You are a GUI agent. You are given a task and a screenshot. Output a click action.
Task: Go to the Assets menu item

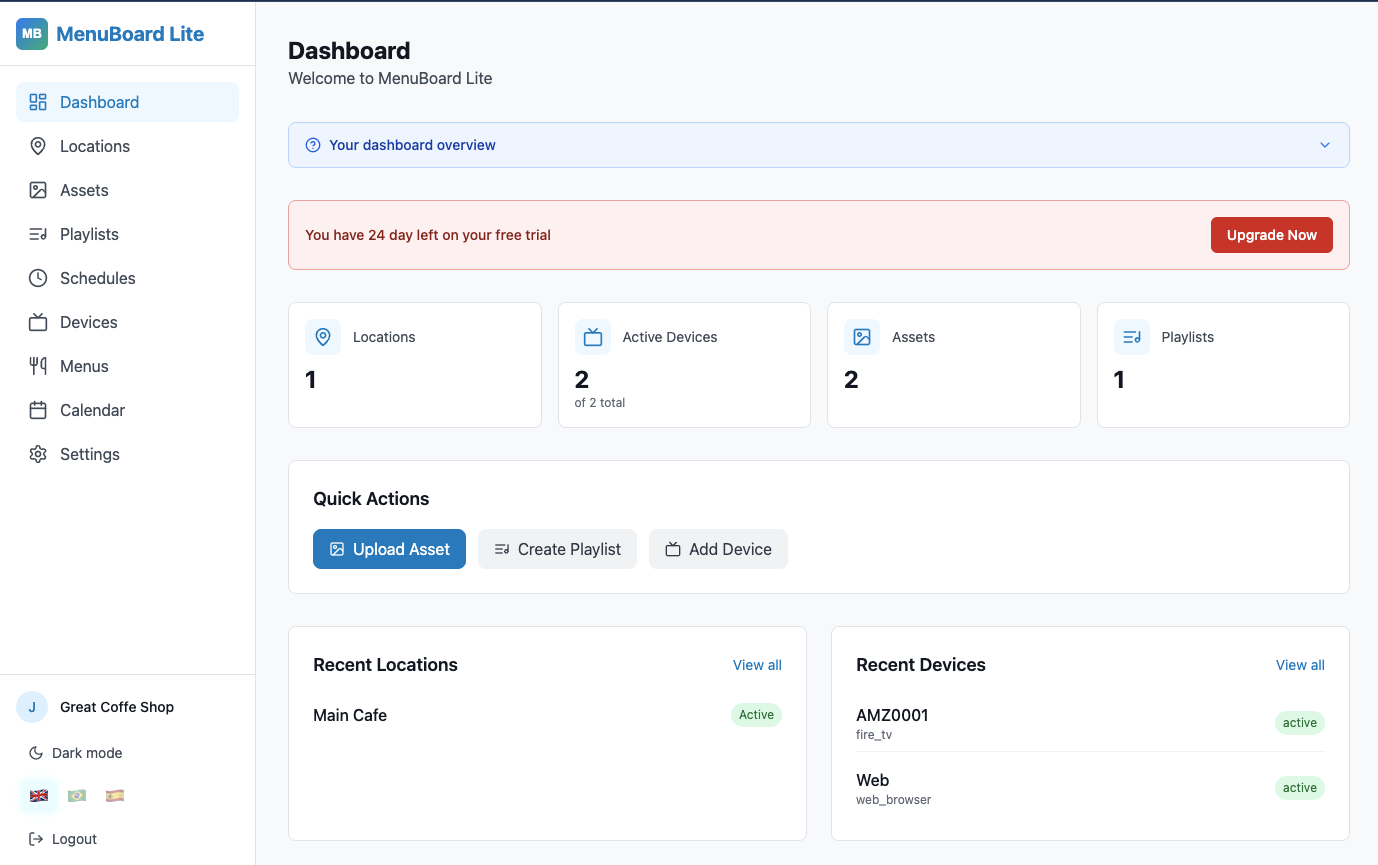click(x=127, y=190)
